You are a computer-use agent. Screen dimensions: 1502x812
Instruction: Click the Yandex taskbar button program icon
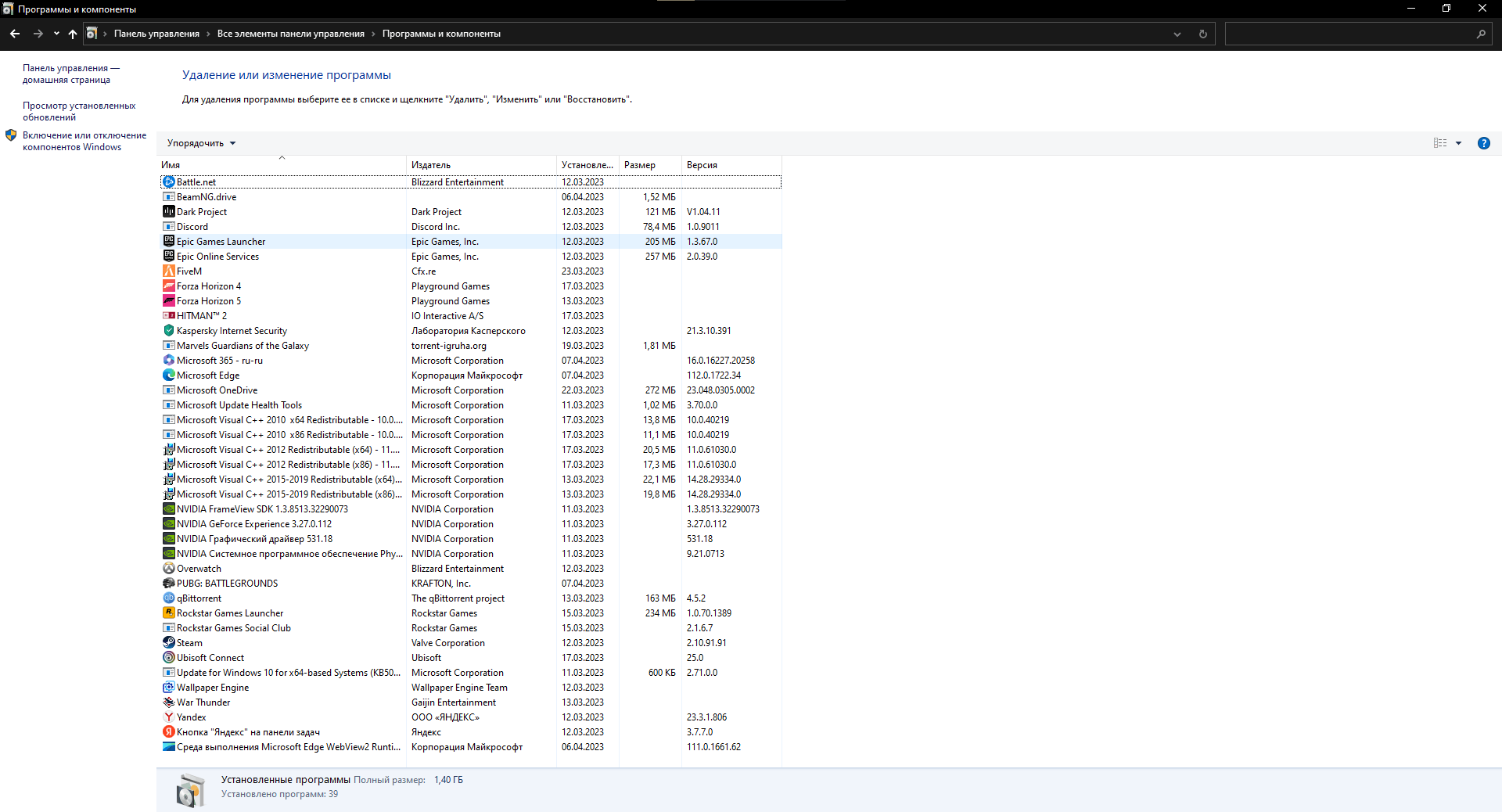pyautogui.click(x=168, y=732)
